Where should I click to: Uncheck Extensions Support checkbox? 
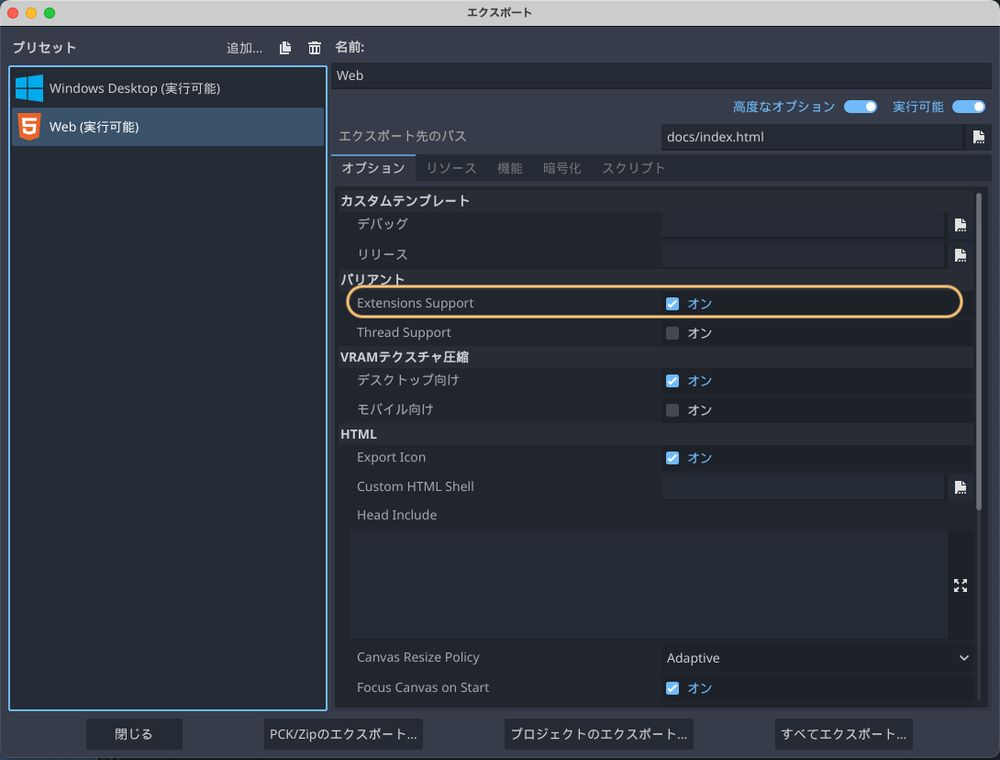(x=672, y=303)
